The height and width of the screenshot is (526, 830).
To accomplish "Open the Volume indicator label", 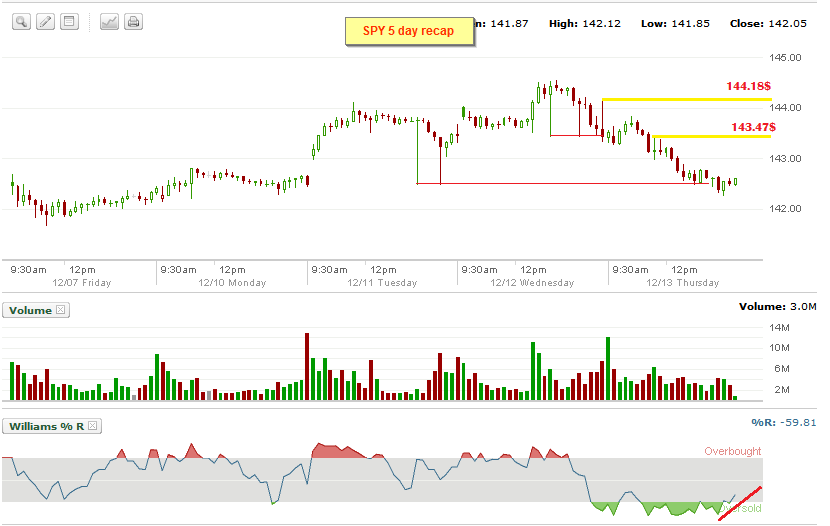I will point(30,310).
